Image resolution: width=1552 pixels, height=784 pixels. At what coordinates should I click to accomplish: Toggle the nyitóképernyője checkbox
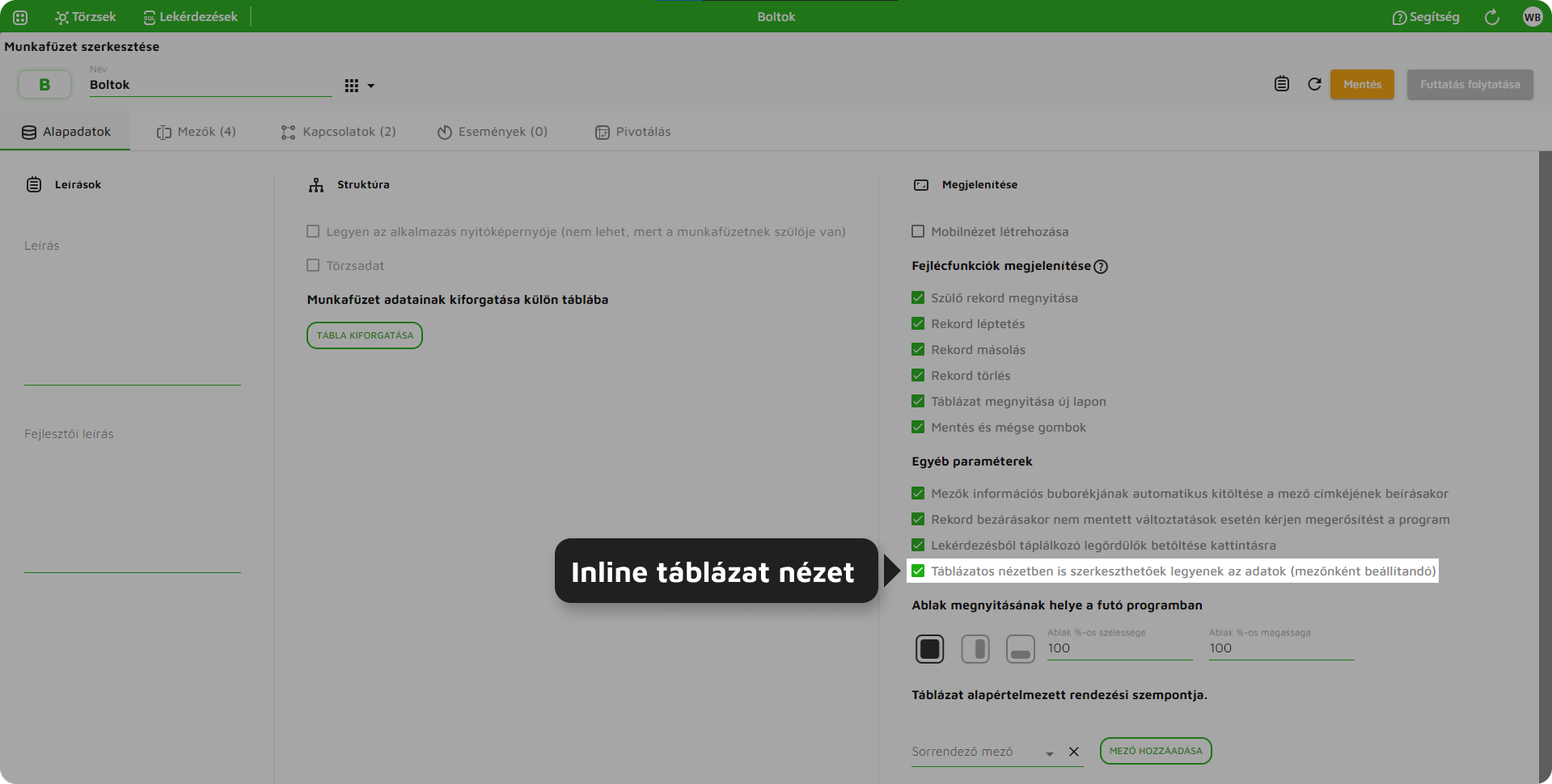(x=313, y=231)
